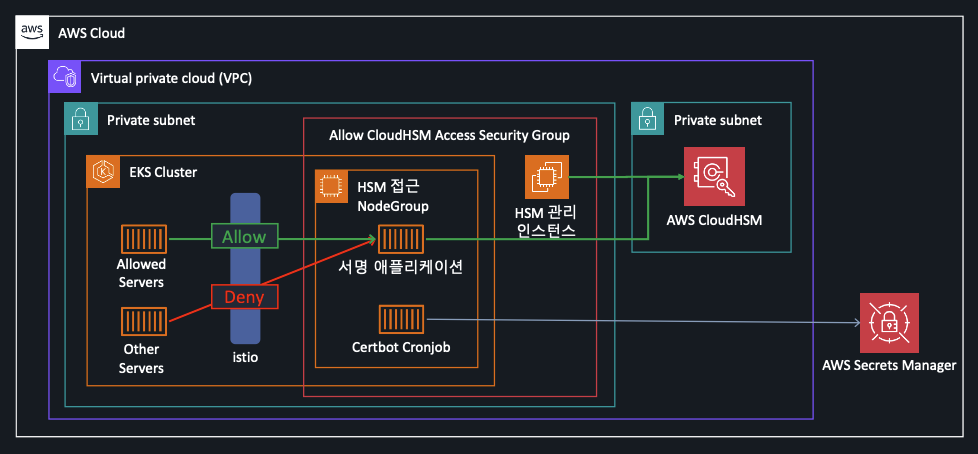Select the HSM 관리 인스턴스 EC2 icon
This screenshot has width=978, height=454.
(x=548, y=178)
